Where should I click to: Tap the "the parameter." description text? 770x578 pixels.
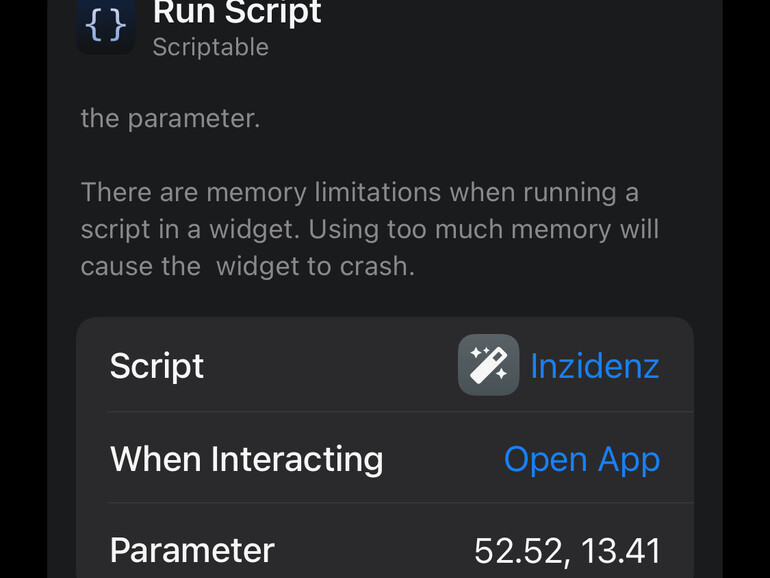[x=170, y=118]
